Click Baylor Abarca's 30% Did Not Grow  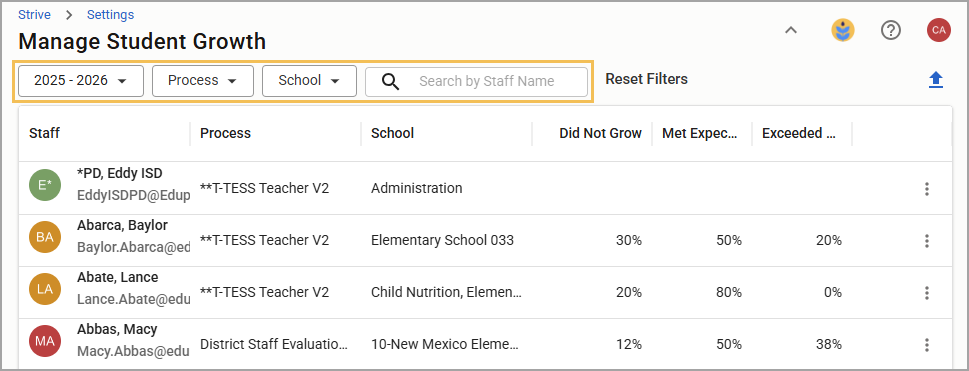click(x=628, y=240)
